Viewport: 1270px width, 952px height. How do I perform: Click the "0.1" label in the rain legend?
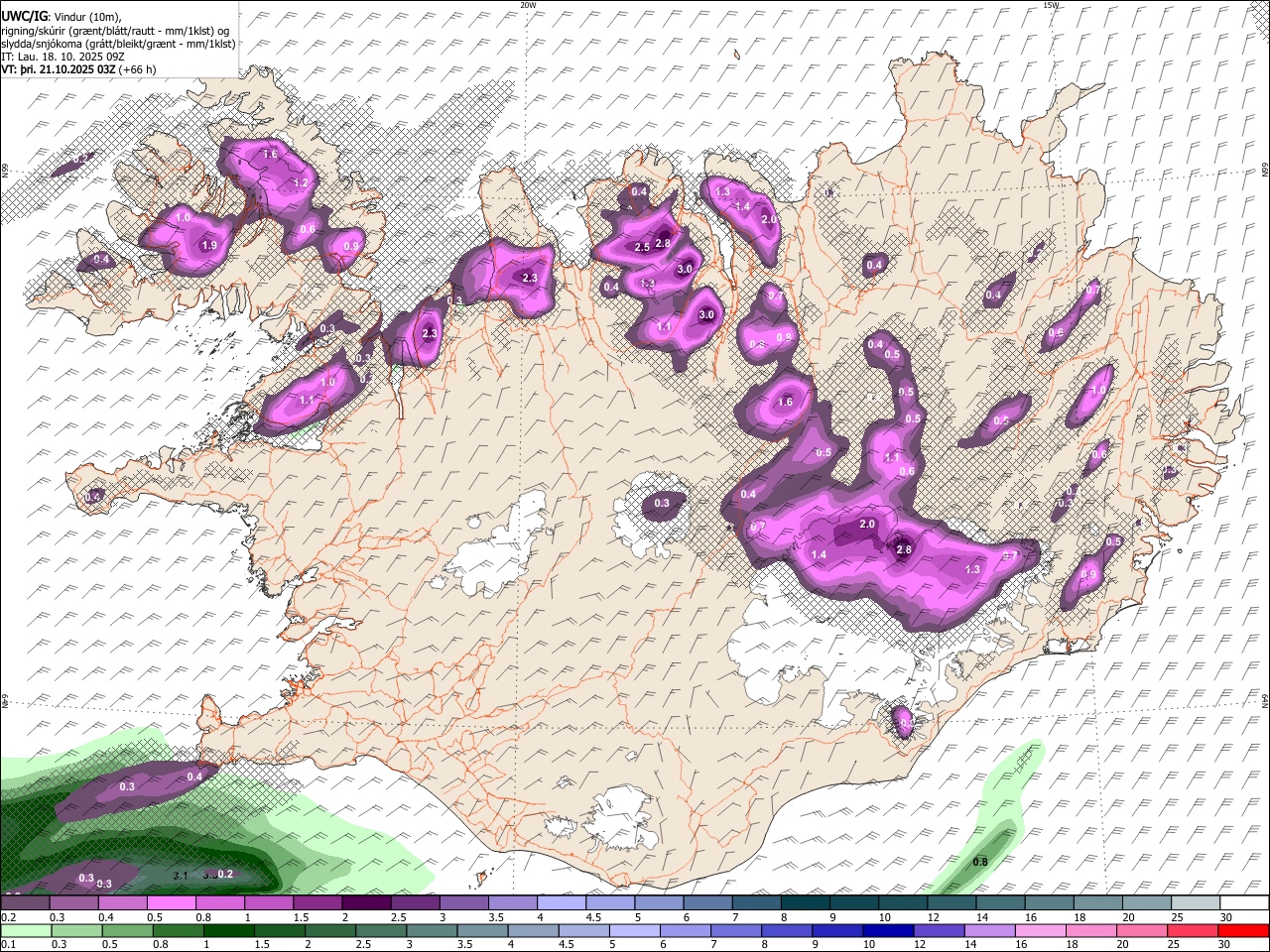click(x=8, y=945)
